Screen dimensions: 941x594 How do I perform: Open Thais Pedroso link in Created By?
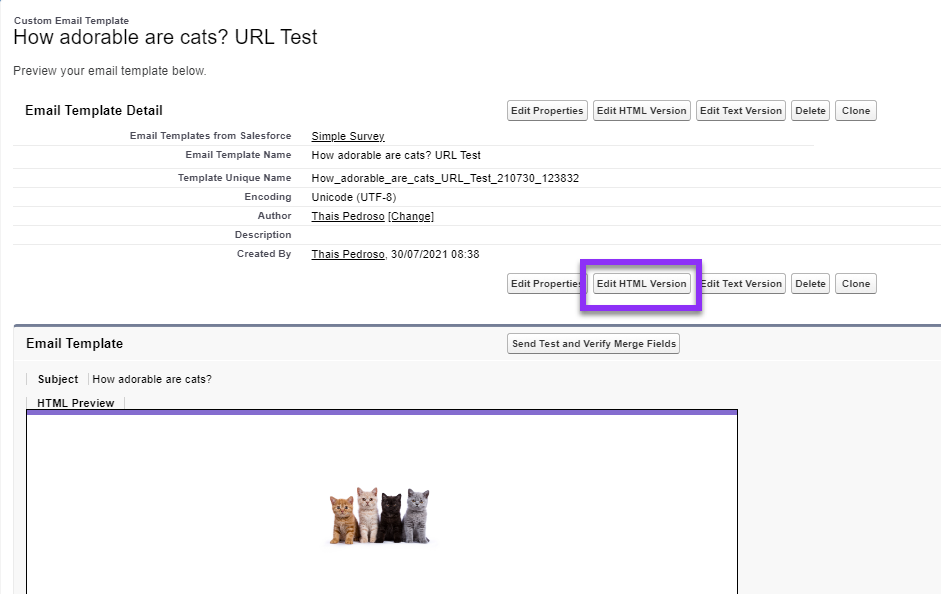point(348,254)
